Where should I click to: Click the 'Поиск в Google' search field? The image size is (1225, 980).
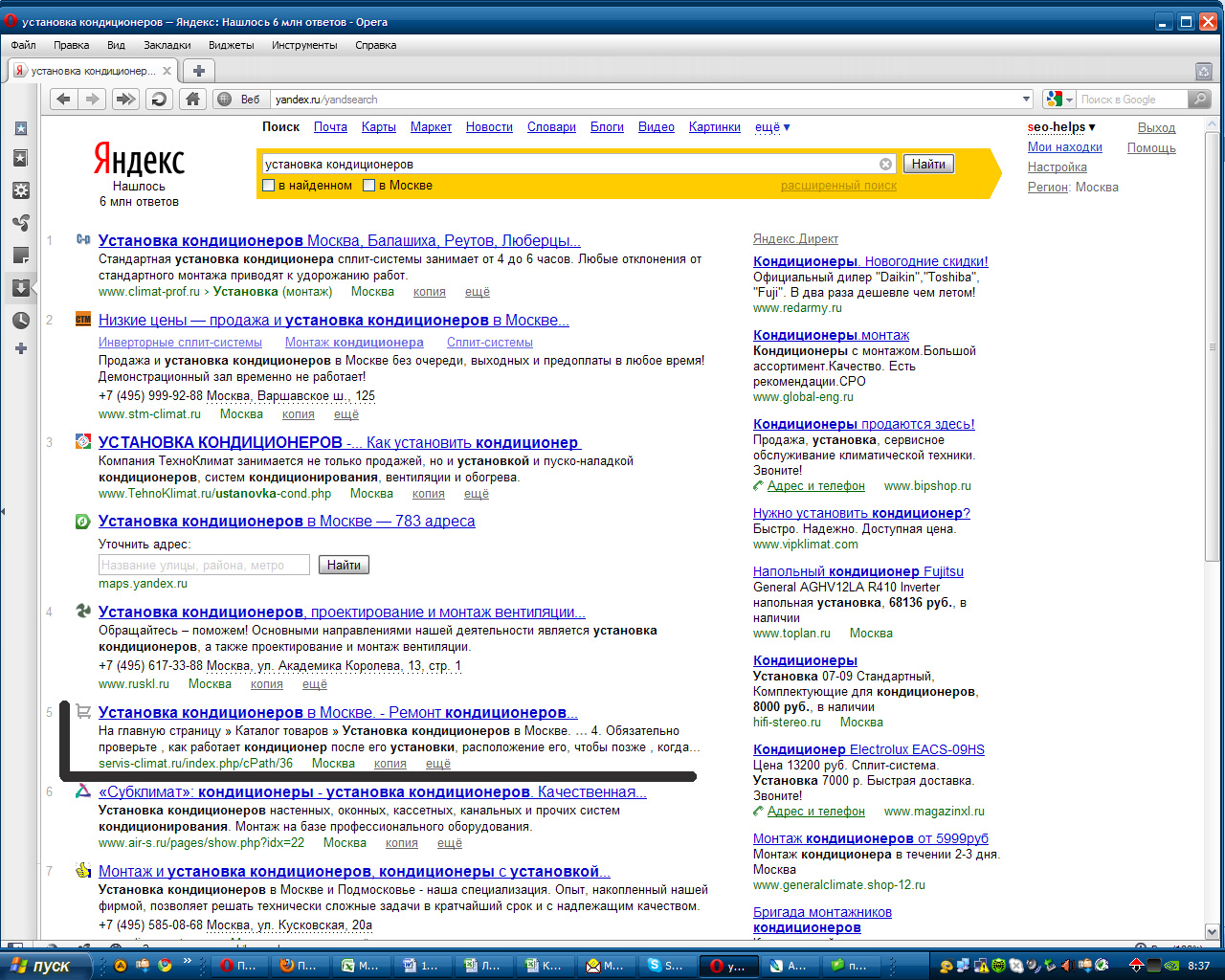[1132, 99]
